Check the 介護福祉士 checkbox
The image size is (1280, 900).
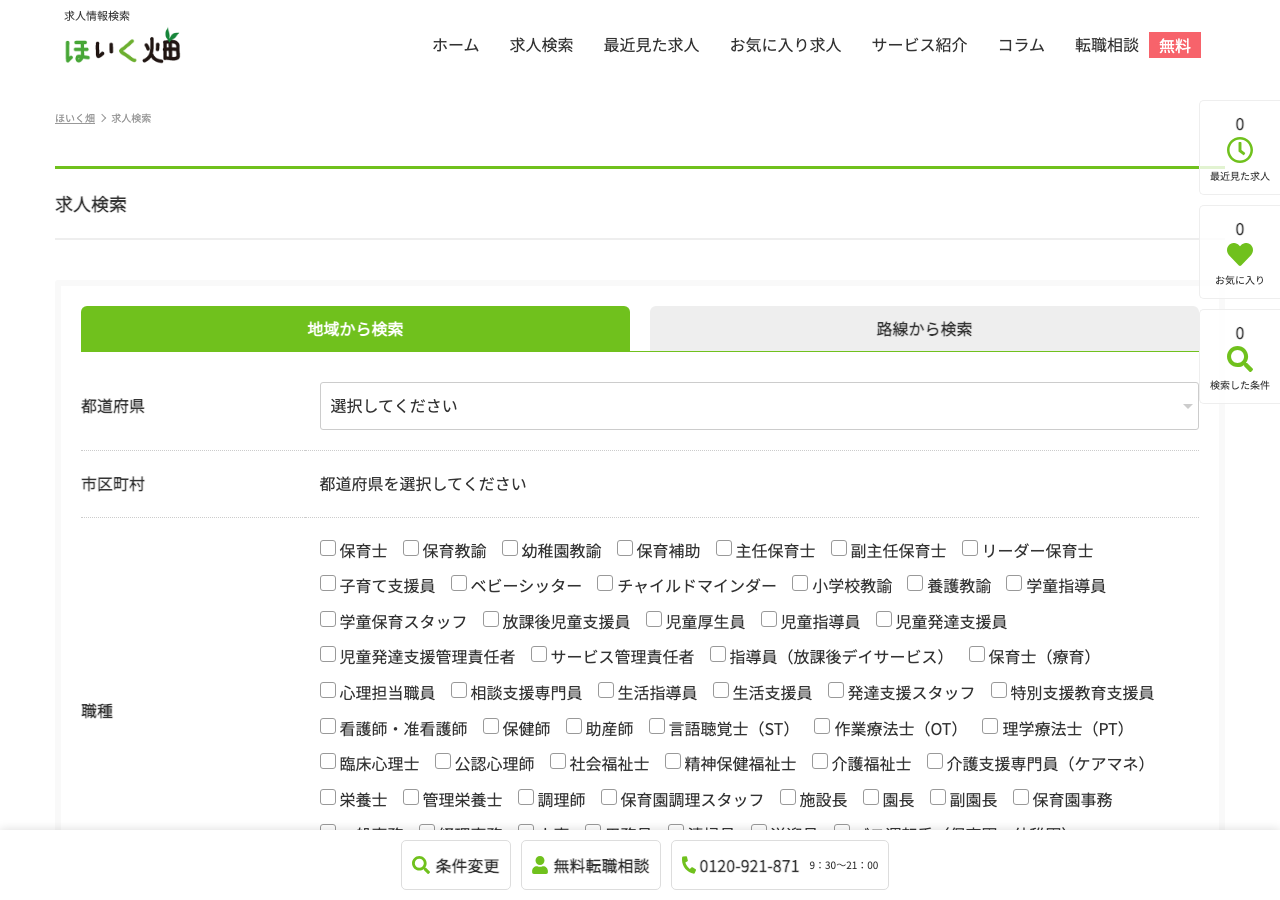click(x=820, y=761)
